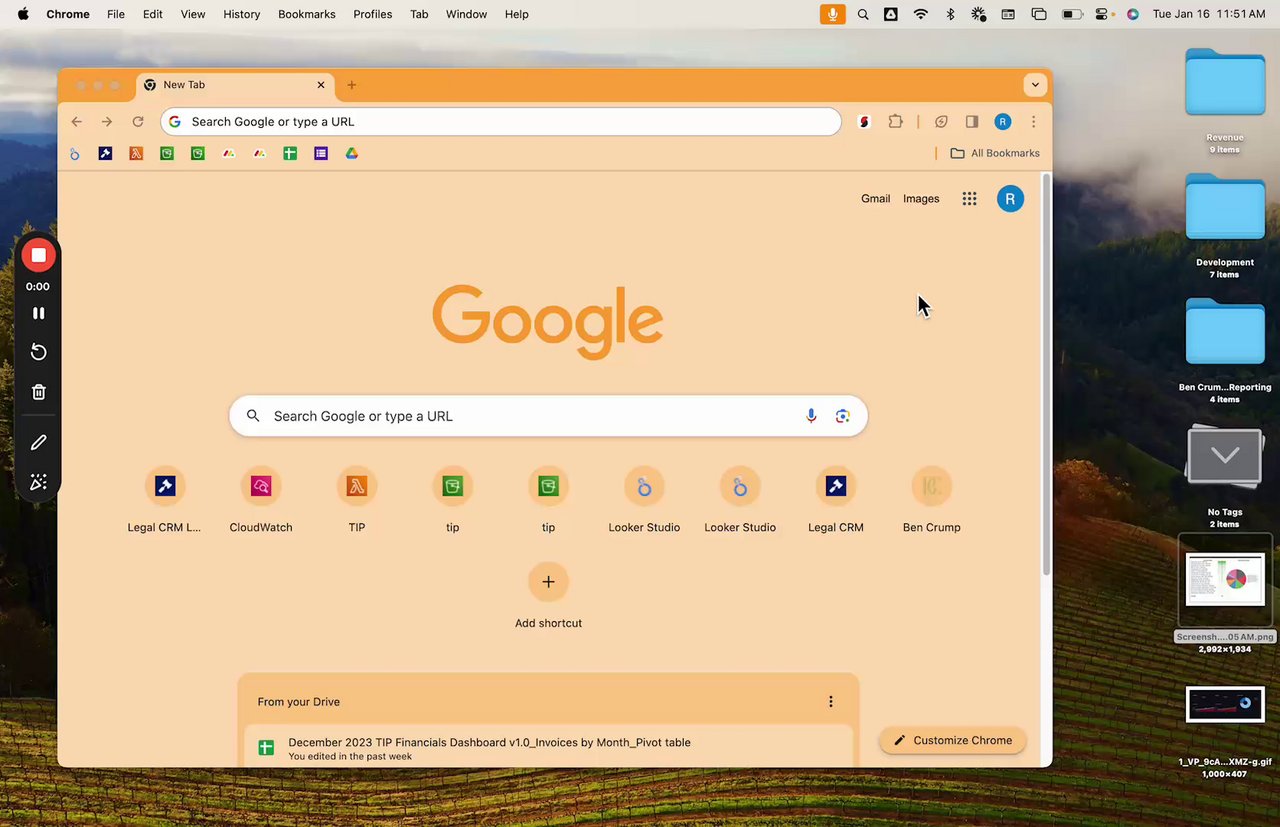Open the View menu
Screen dimensions: 1280x827
coord(193,14)
